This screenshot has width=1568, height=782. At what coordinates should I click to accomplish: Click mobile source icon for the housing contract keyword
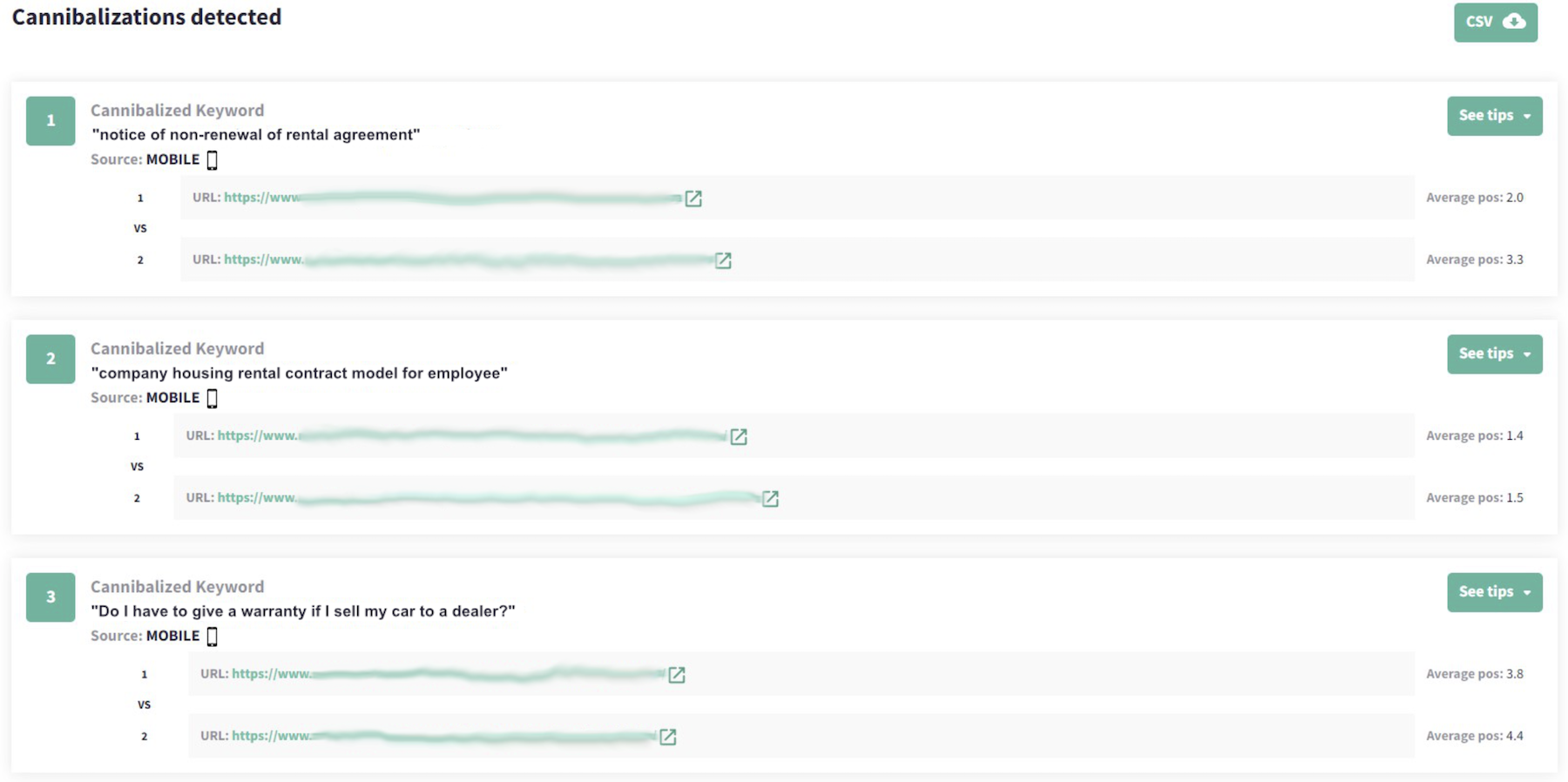(x=211, y=397)
